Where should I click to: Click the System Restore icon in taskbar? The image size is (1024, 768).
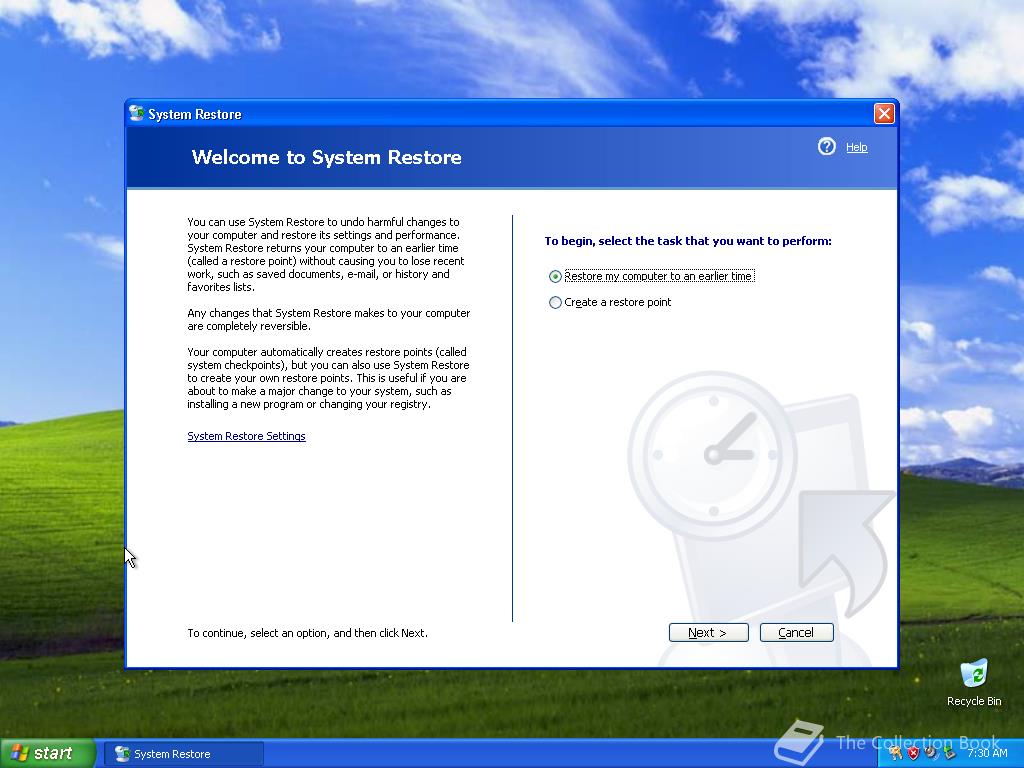[x=122, y=754]
